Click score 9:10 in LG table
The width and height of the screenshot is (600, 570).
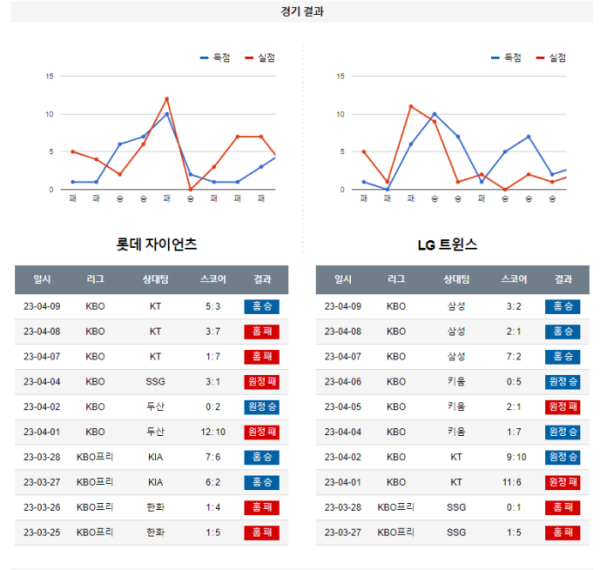tap(516, 457)
